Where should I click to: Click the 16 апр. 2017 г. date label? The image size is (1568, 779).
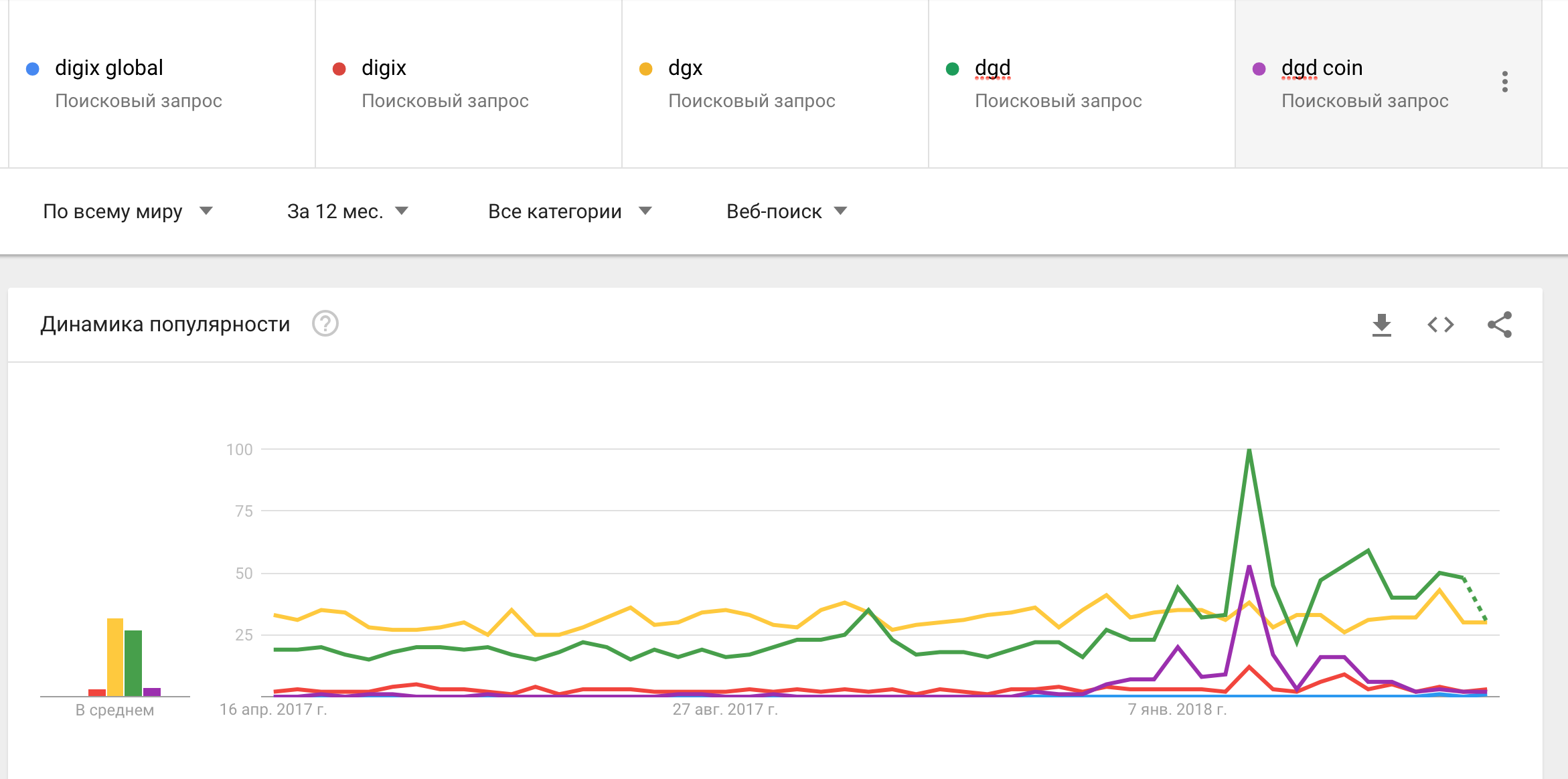[273, 709]
